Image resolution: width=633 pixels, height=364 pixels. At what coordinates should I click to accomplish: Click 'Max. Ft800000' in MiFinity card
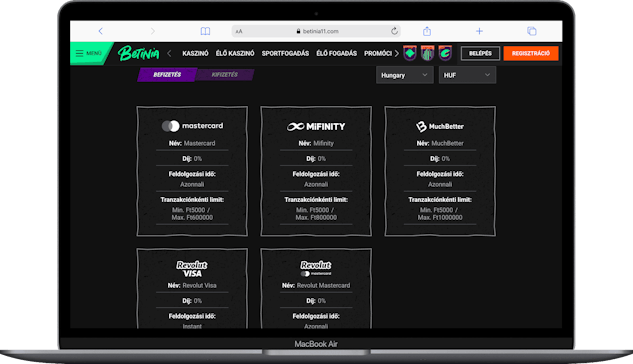click(316, 218)
